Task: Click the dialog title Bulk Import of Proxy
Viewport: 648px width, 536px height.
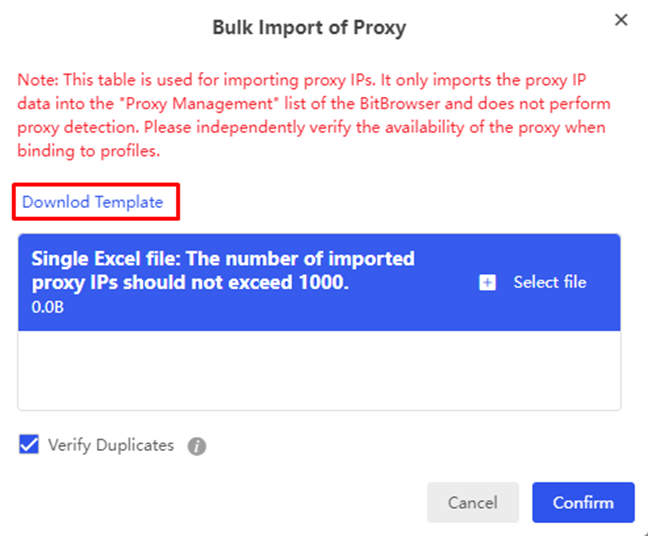Action: 309,28
